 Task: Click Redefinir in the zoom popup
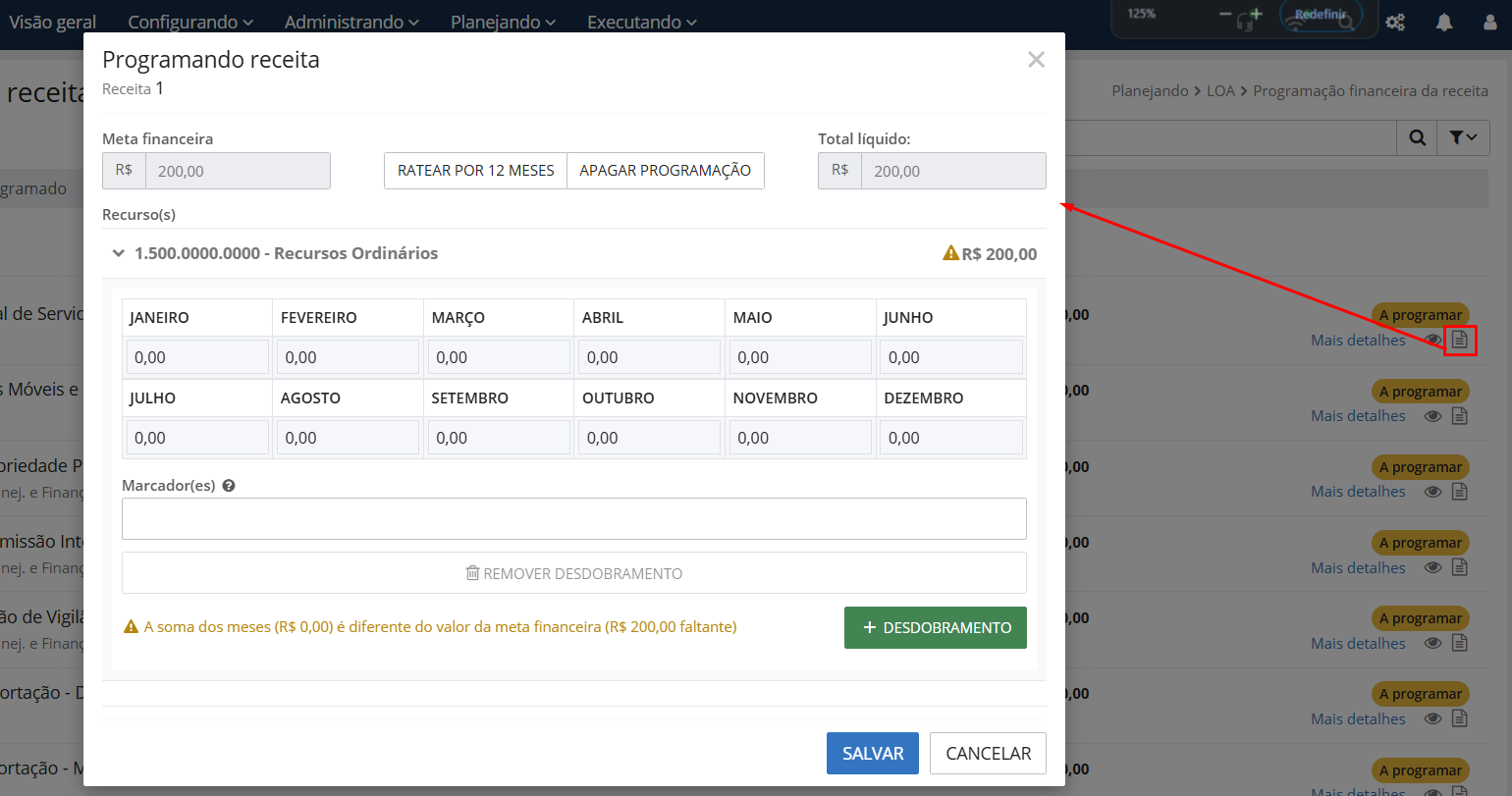[1321, 15]
